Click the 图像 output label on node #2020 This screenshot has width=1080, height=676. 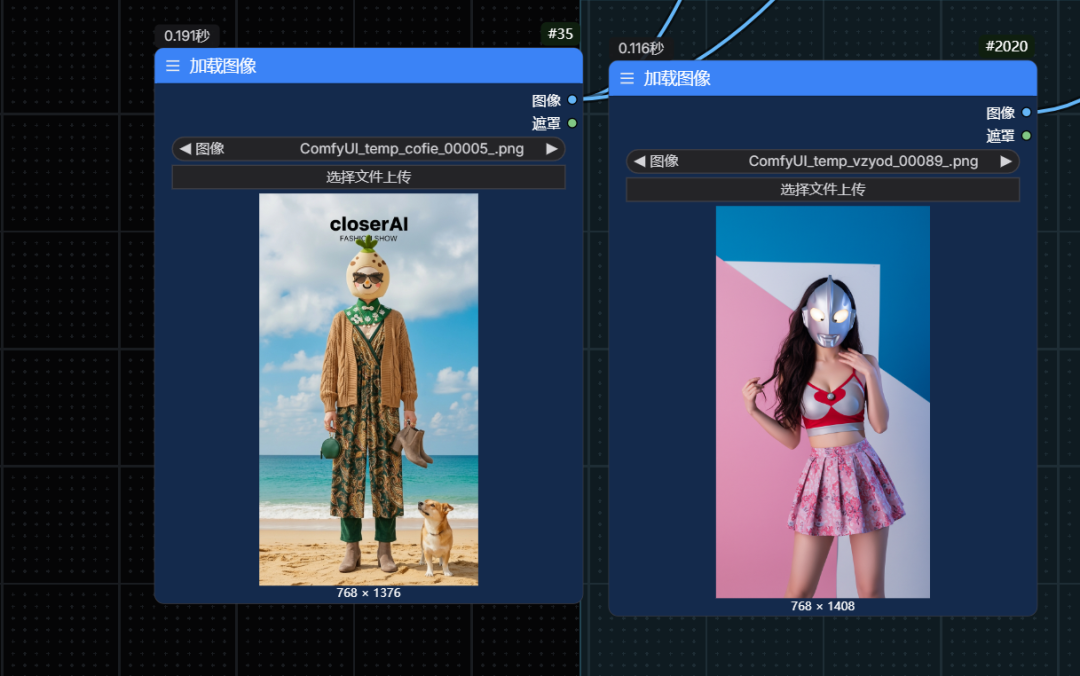[x=1001, y=113]
